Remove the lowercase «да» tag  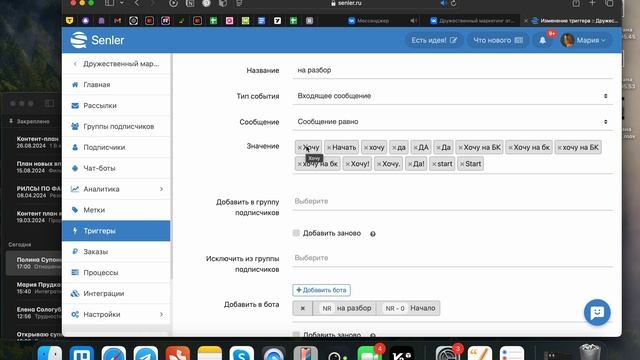click(x=394, y=147)
